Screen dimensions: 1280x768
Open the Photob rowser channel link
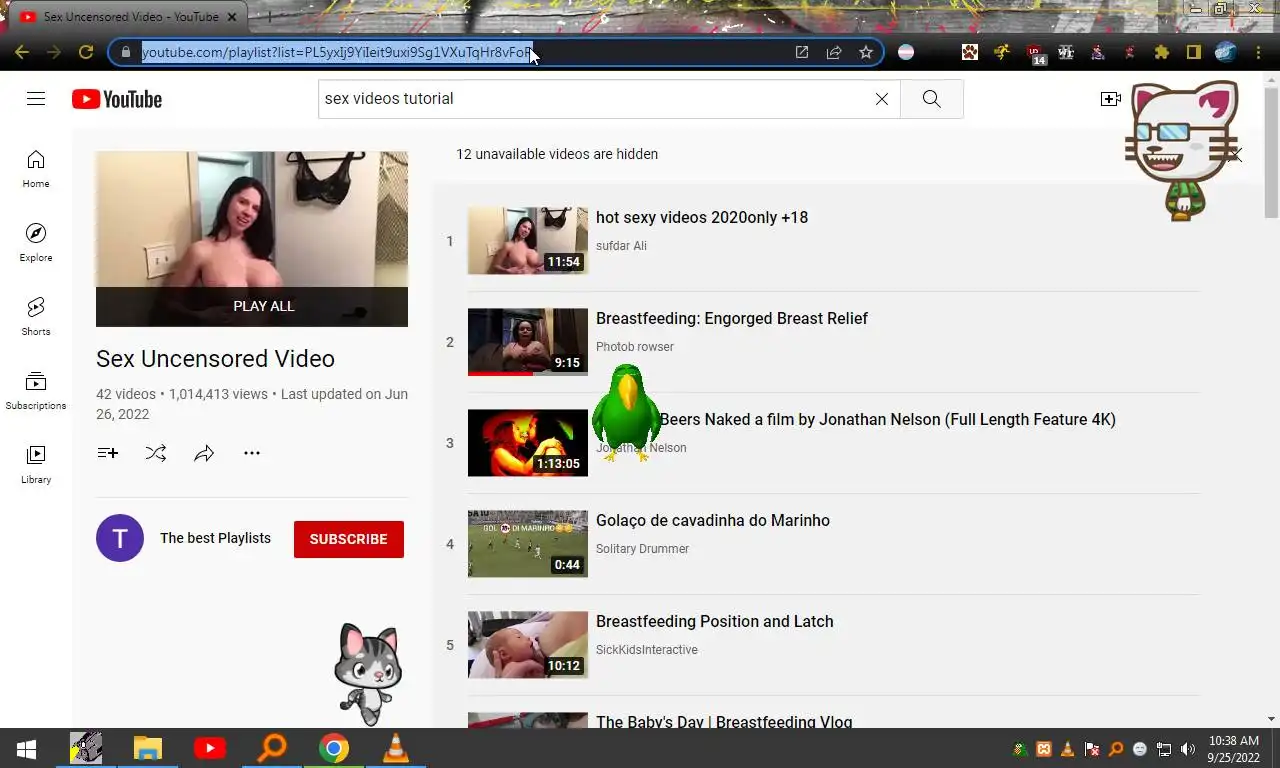[x=635, y=347]
